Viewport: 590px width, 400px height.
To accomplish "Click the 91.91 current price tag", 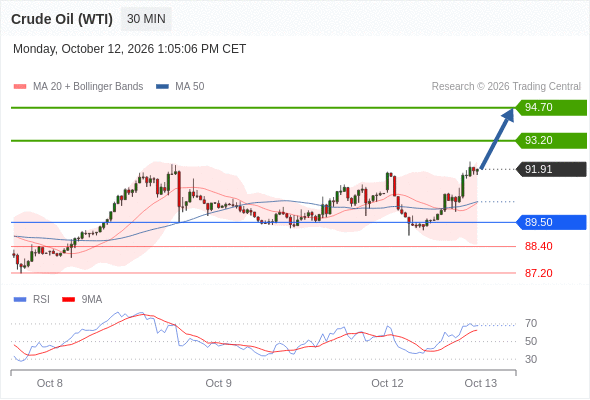I will (551, 169).
